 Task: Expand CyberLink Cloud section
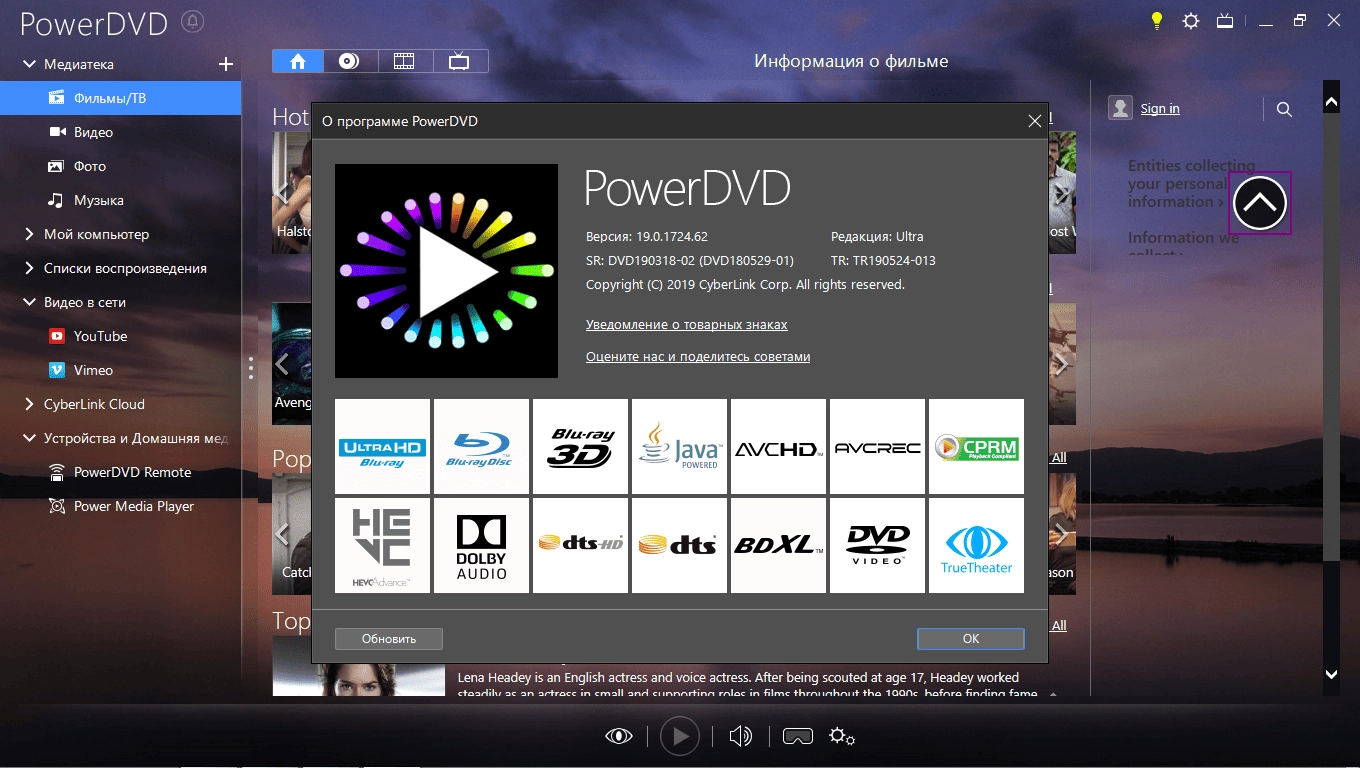pyautogui.click(x=29, y=404)
